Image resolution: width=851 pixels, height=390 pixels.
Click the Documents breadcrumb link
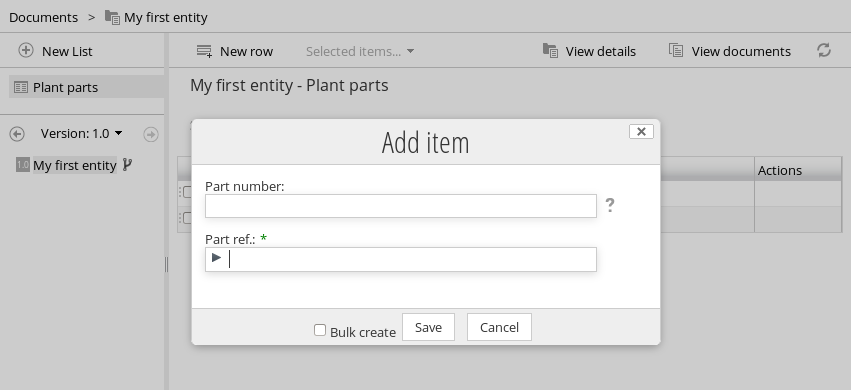[x=43, y=17]
